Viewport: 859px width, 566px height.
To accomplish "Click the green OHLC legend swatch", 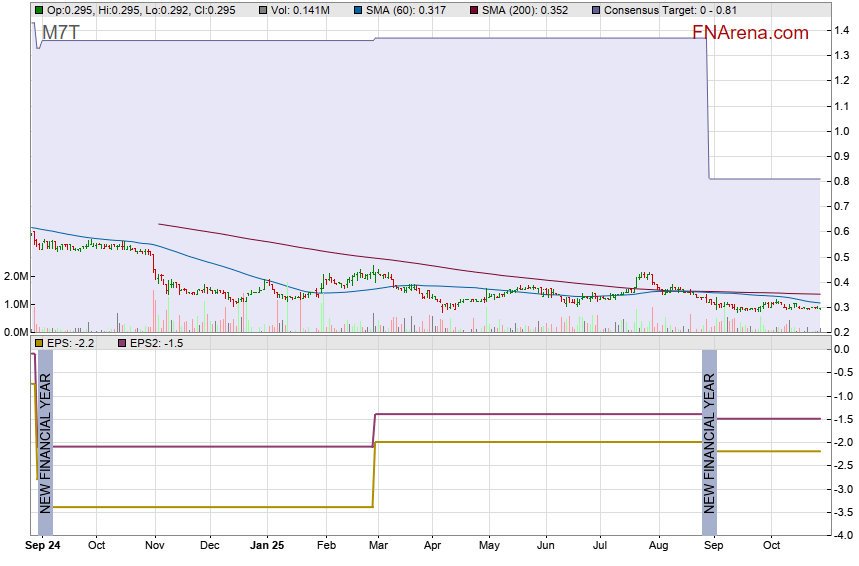I will [x=39, y=10].
